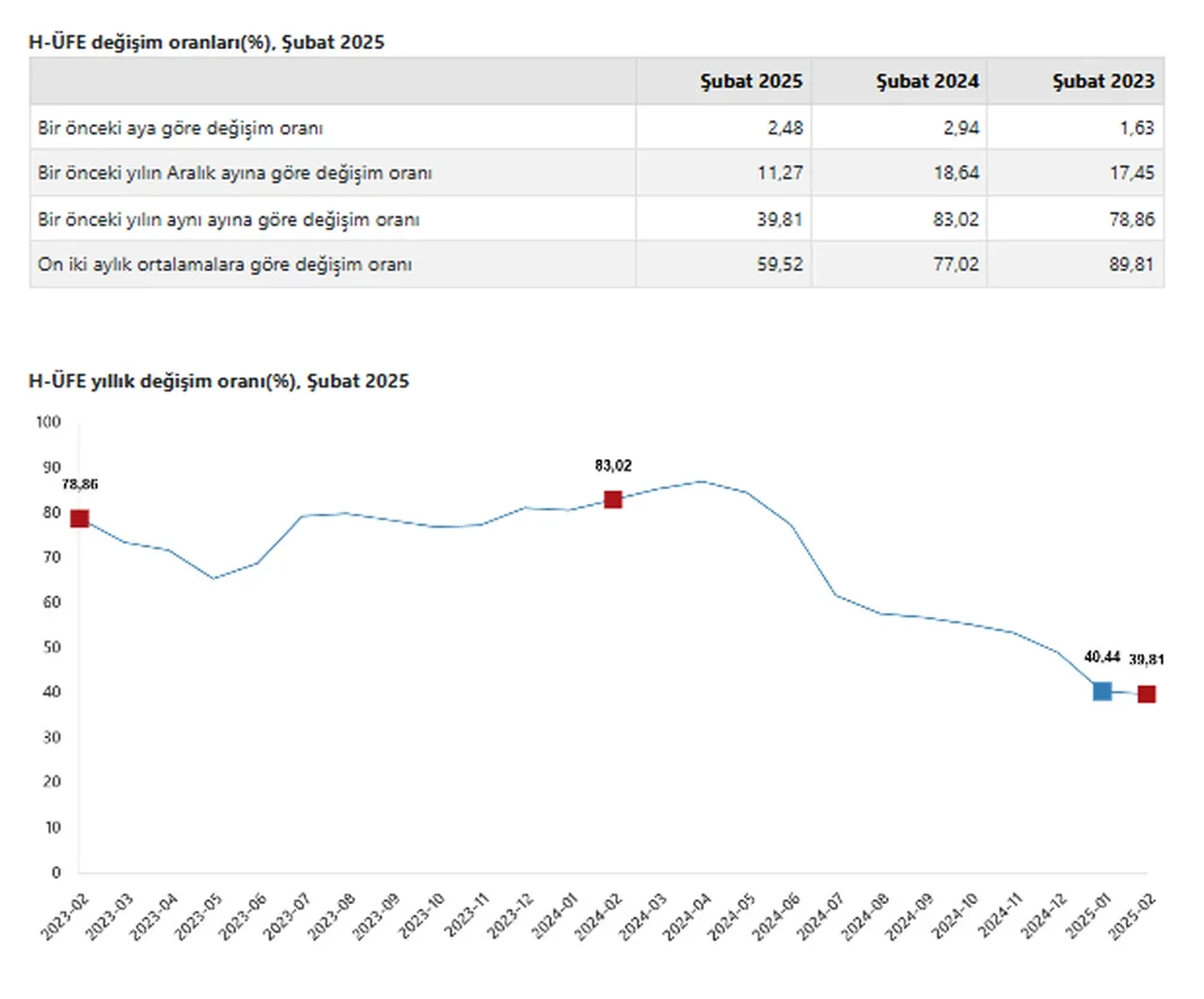Click the table cell showing 89,81
The width and height of the screenshot is (1204, 999).
[x=1131, y=264]
